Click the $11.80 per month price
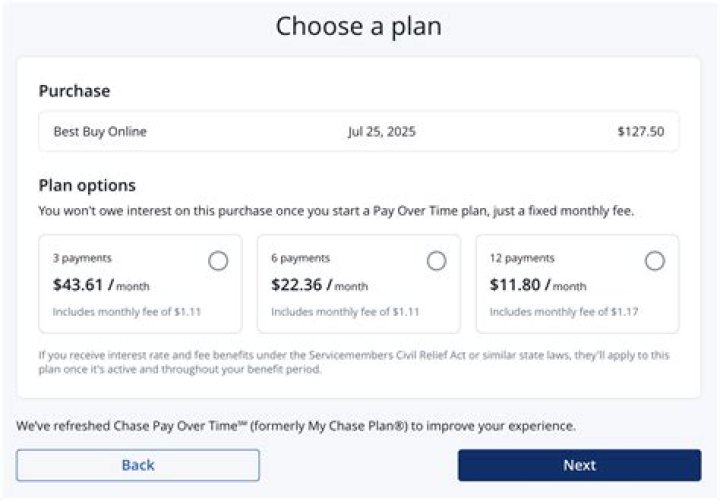Viewport: 720px width, 501px height. (537, 285)
